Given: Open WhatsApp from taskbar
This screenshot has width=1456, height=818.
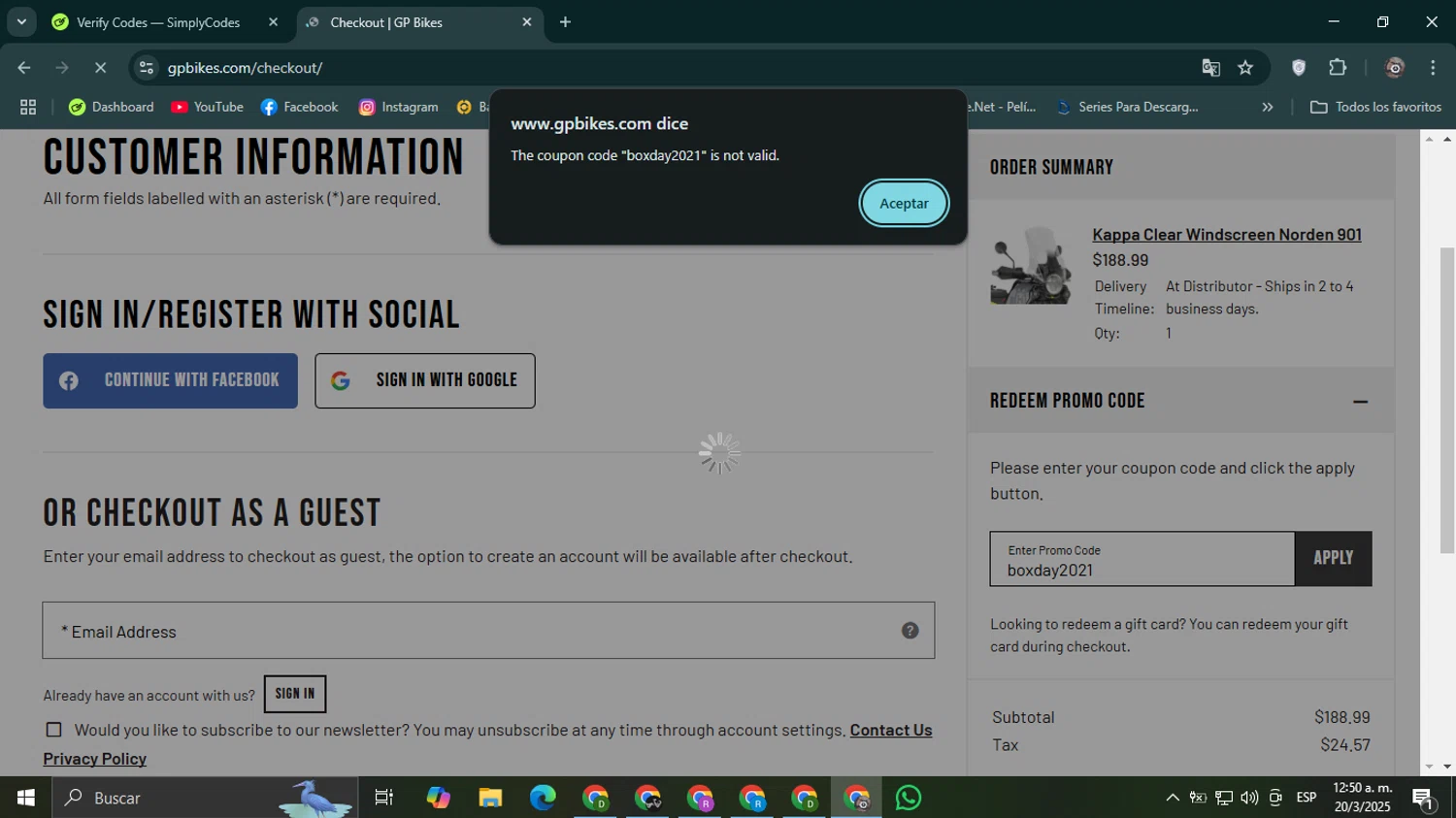Looking at the screenshot, I should click(909, 798).
